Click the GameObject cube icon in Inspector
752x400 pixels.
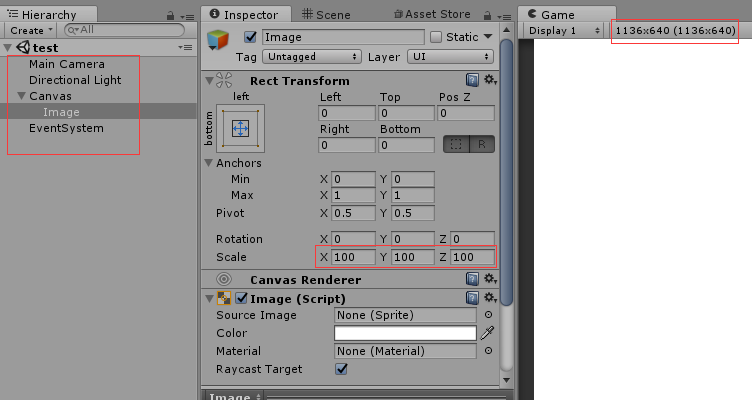218,40
